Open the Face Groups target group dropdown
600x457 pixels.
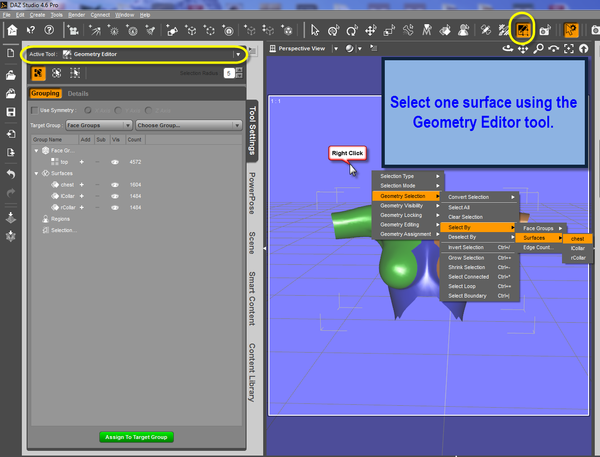(x=99, y=126)
